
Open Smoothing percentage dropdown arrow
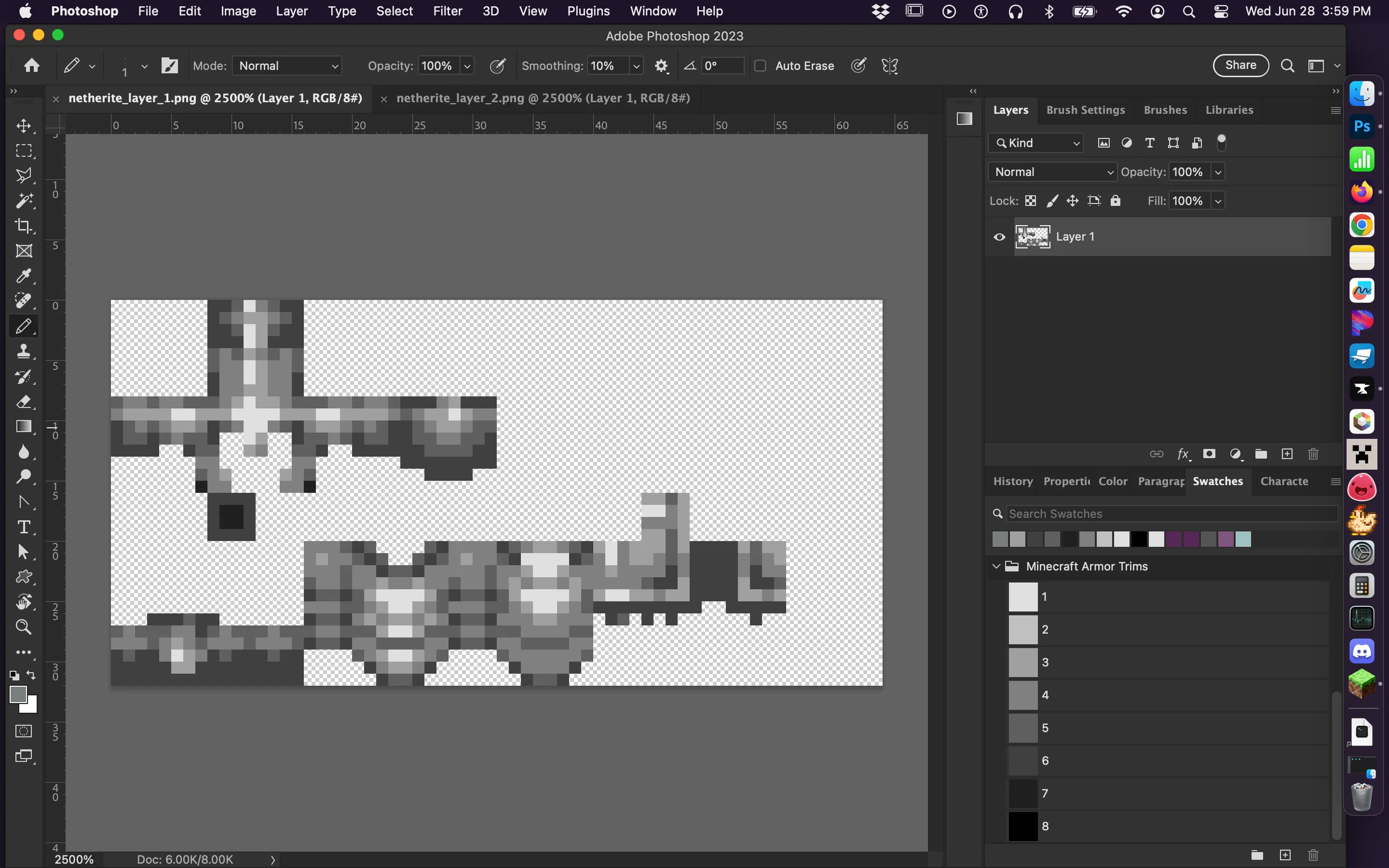pos(636,66)
